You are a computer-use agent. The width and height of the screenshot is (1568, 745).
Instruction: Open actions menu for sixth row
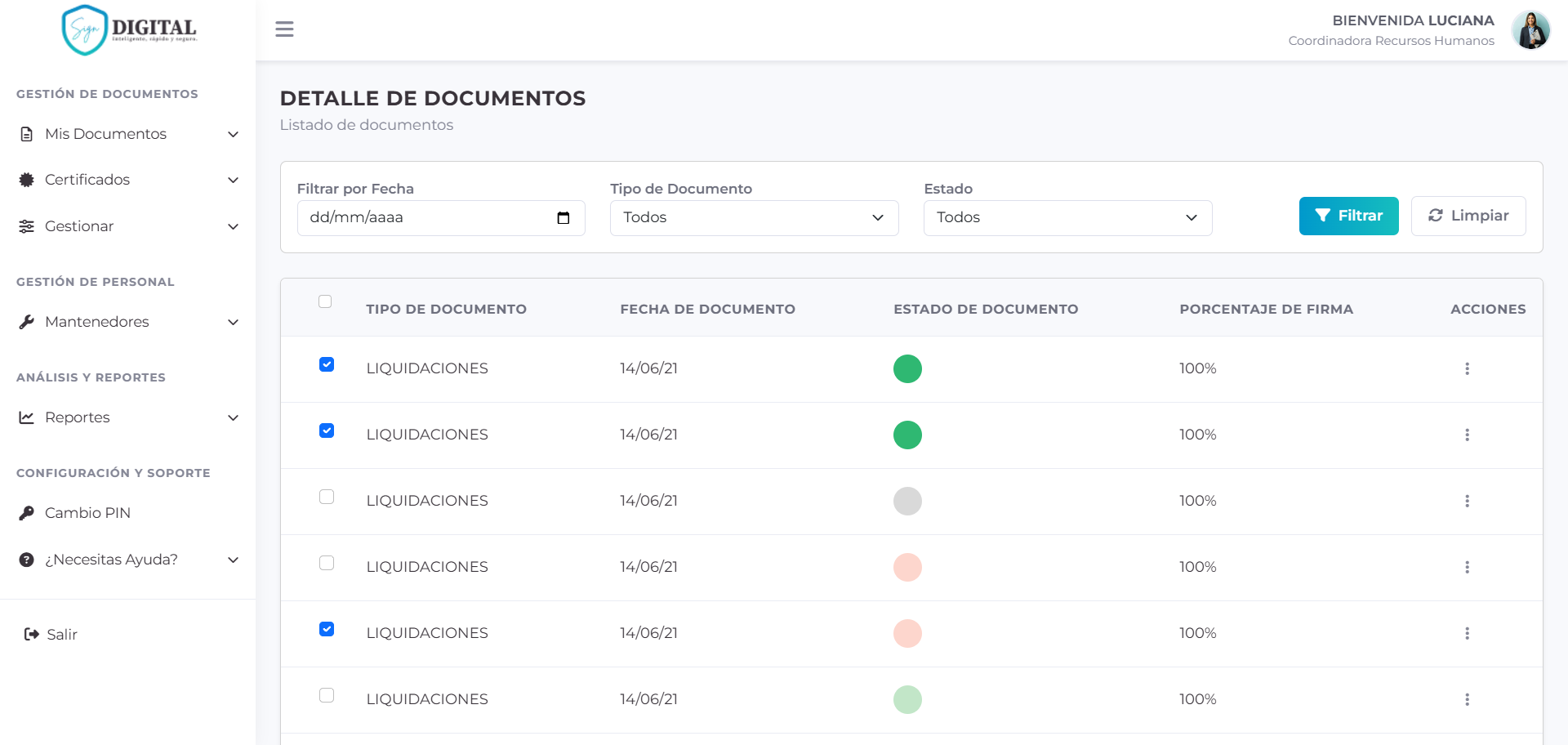coord(1468,699)
